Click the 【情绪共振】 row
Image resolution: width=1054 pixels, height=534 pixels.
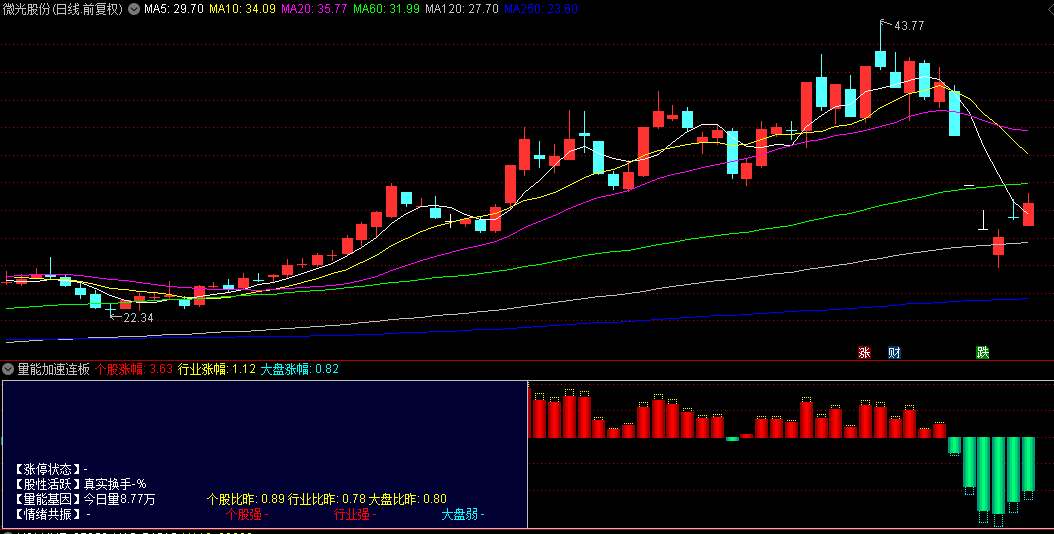click(51, 514)
